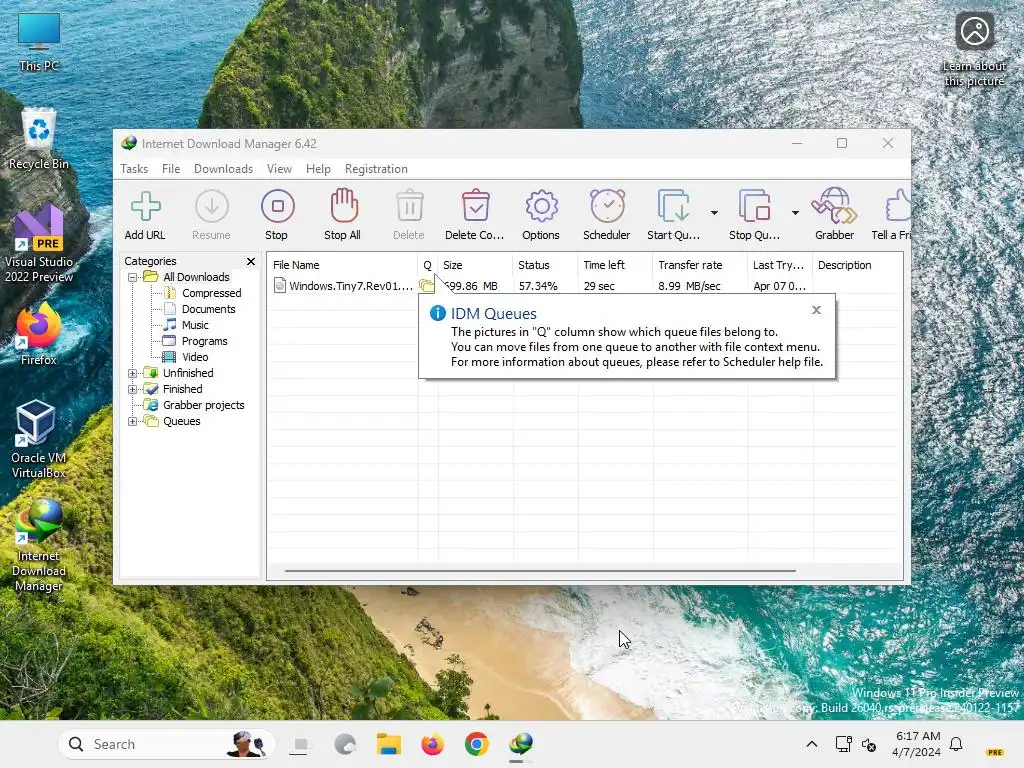1024x768 pixels.
Task: Select the Compressed category
Action: click(x=212, y=293)
